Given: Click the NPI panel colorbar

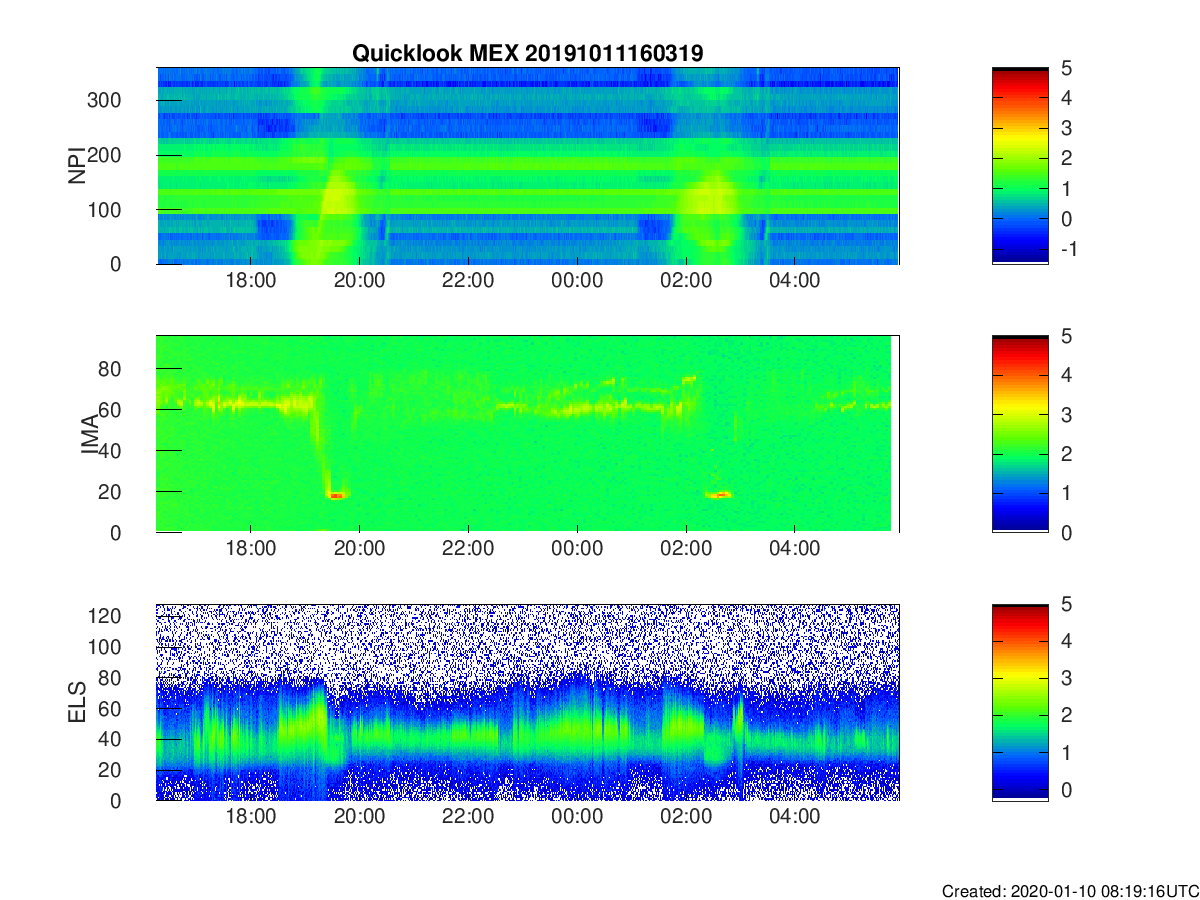Looking at the screenshot, I should point(1020,166).
